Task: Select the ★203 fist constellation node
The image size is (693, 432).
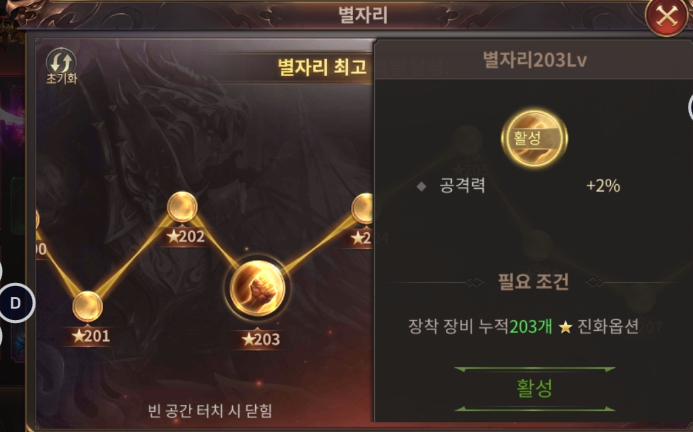Action: (x=257, y=288)
